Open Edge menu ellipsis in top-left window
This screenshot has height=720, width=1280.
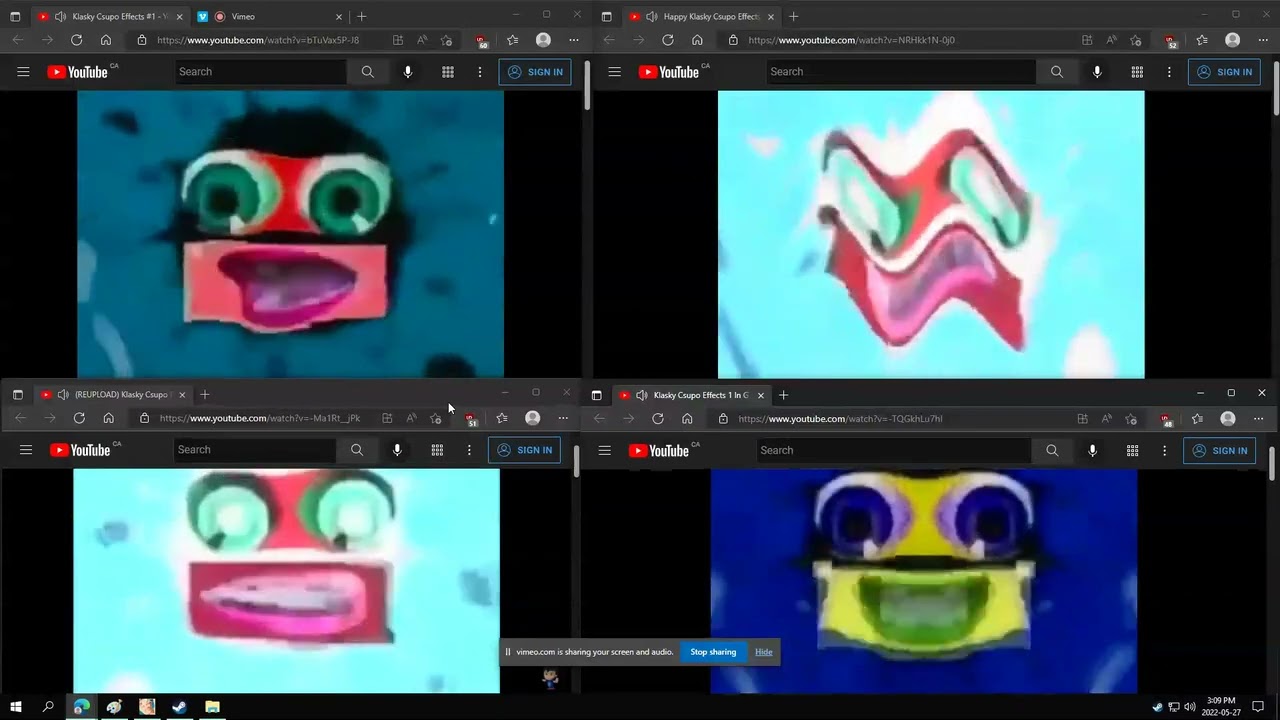tap(574, 40)
